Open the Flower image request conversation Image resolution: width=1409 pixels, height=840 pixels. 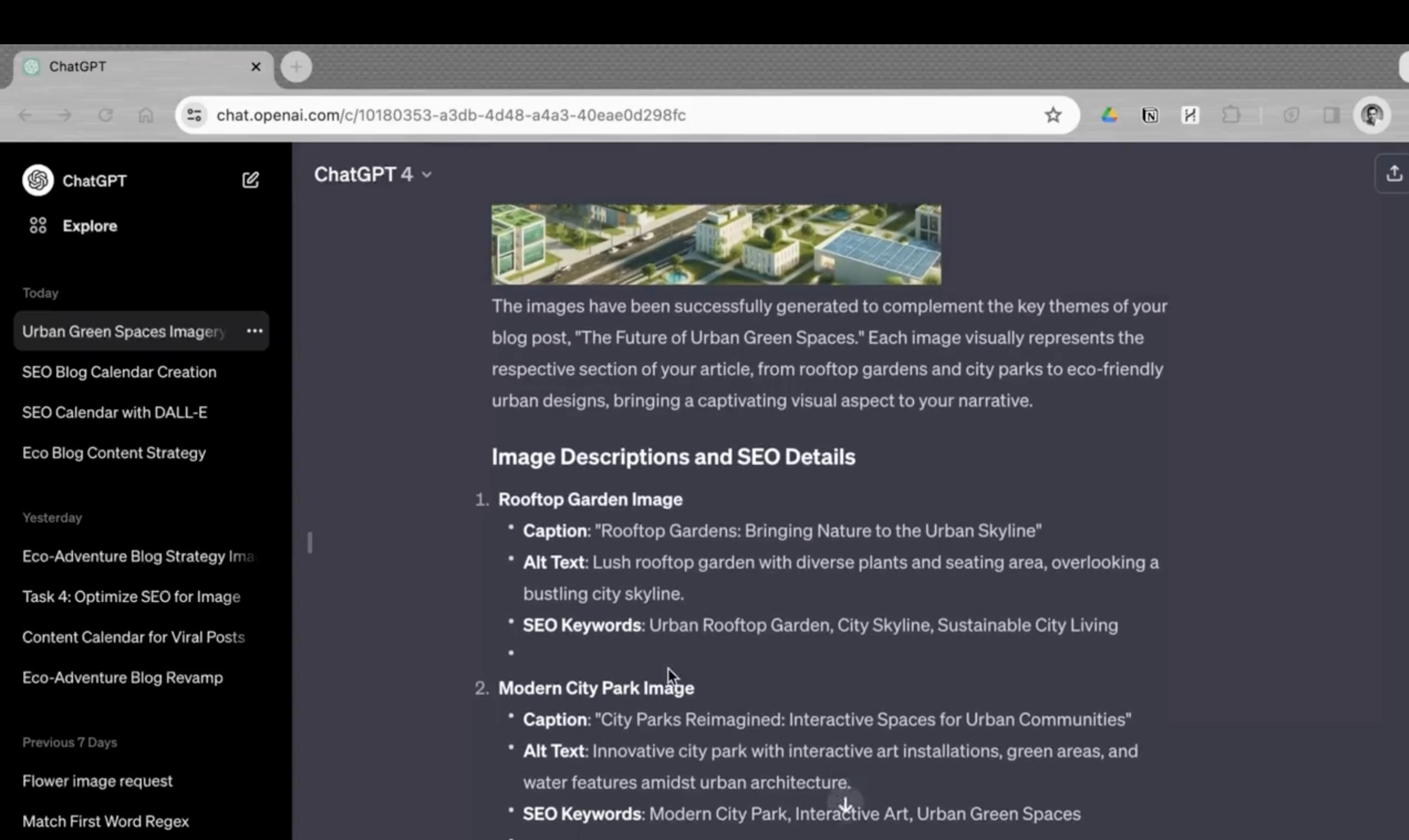[97, 781]
